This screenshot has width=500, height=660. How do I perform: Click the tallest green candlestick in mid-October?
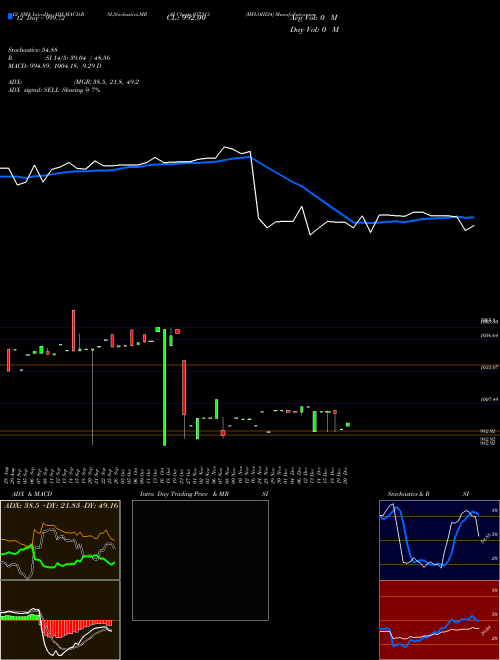click(165, 387)
